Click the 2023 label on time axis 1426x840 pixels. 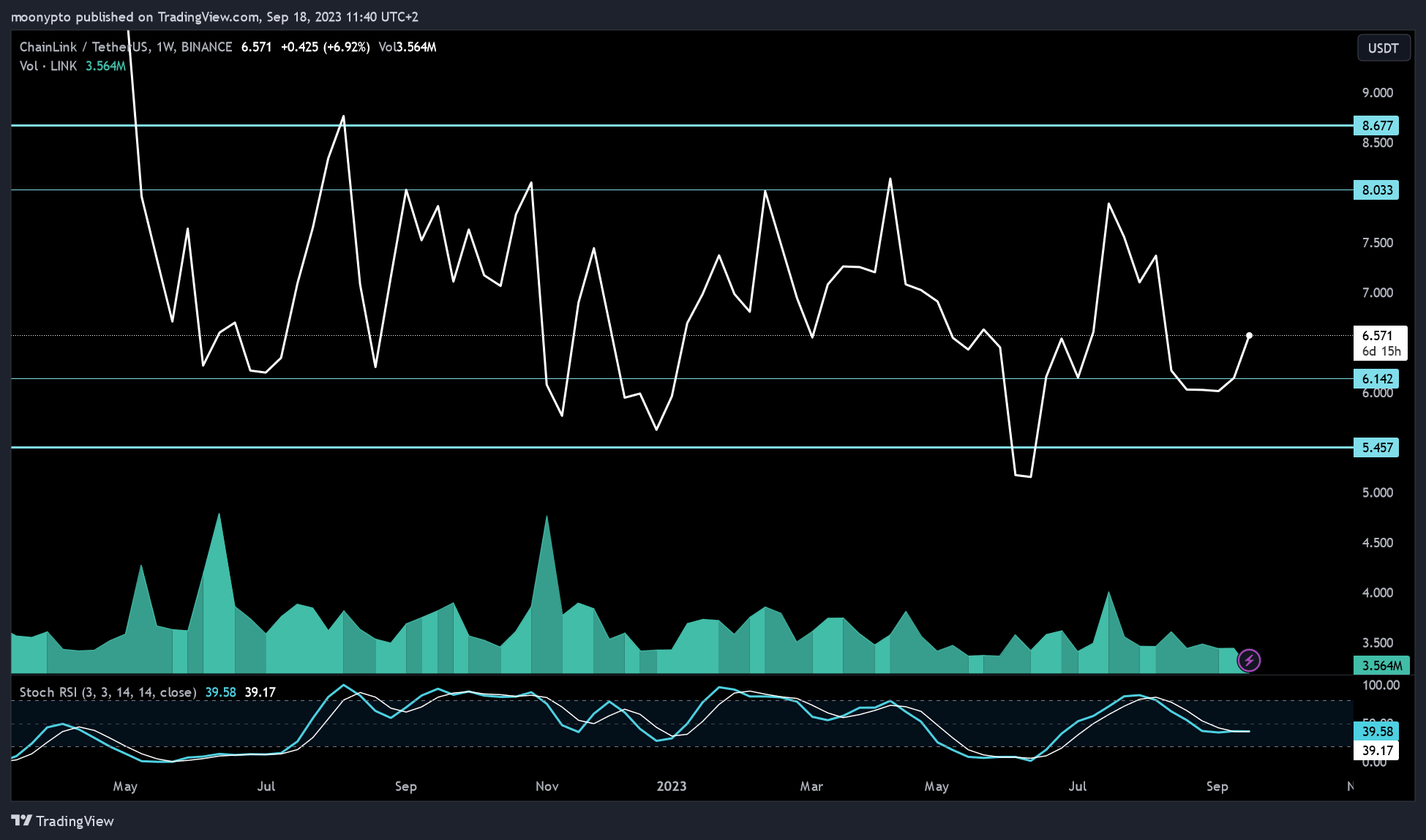[x=671, y=787]
